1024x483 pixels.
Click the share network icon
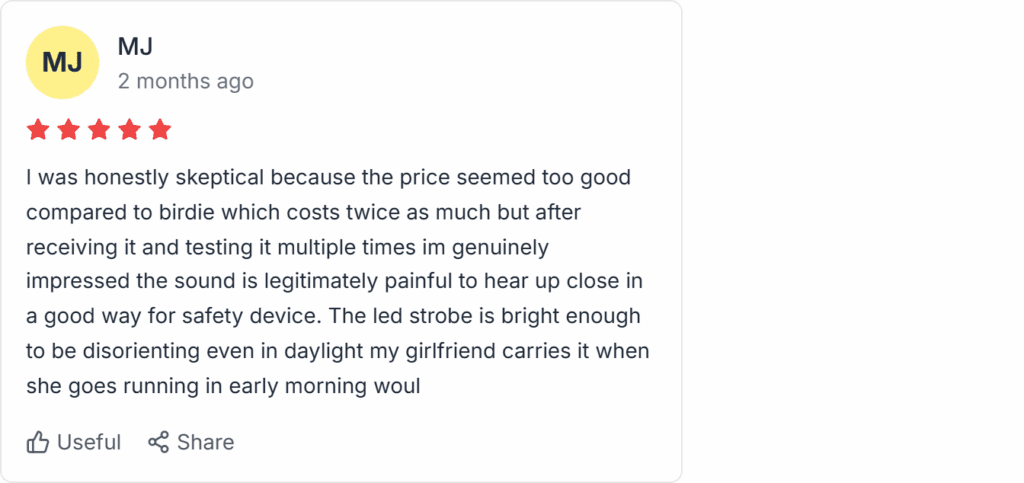coord(158,442)
